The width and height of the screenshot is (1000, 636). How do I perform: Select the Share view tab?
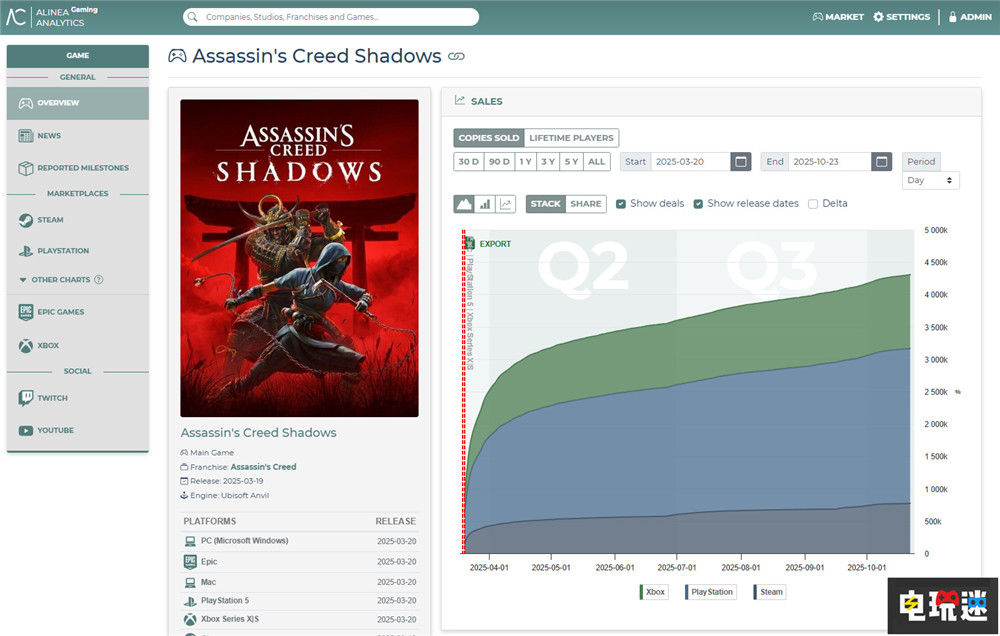[586, 204]
